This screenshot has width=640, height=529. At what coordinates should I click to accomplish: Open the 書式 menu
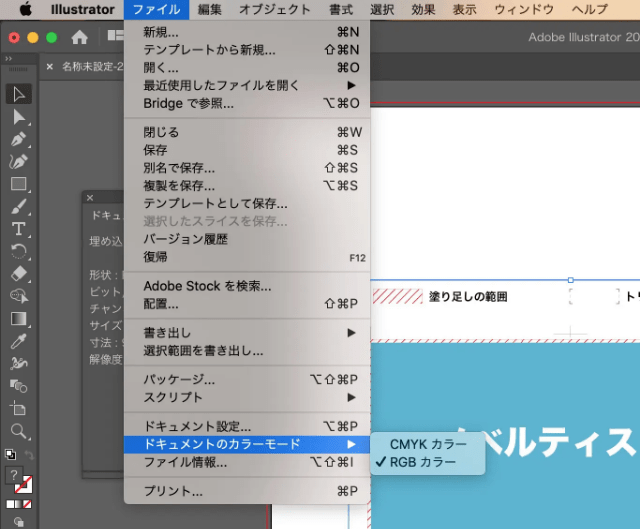pyautogui.click(x=341, y=9)
